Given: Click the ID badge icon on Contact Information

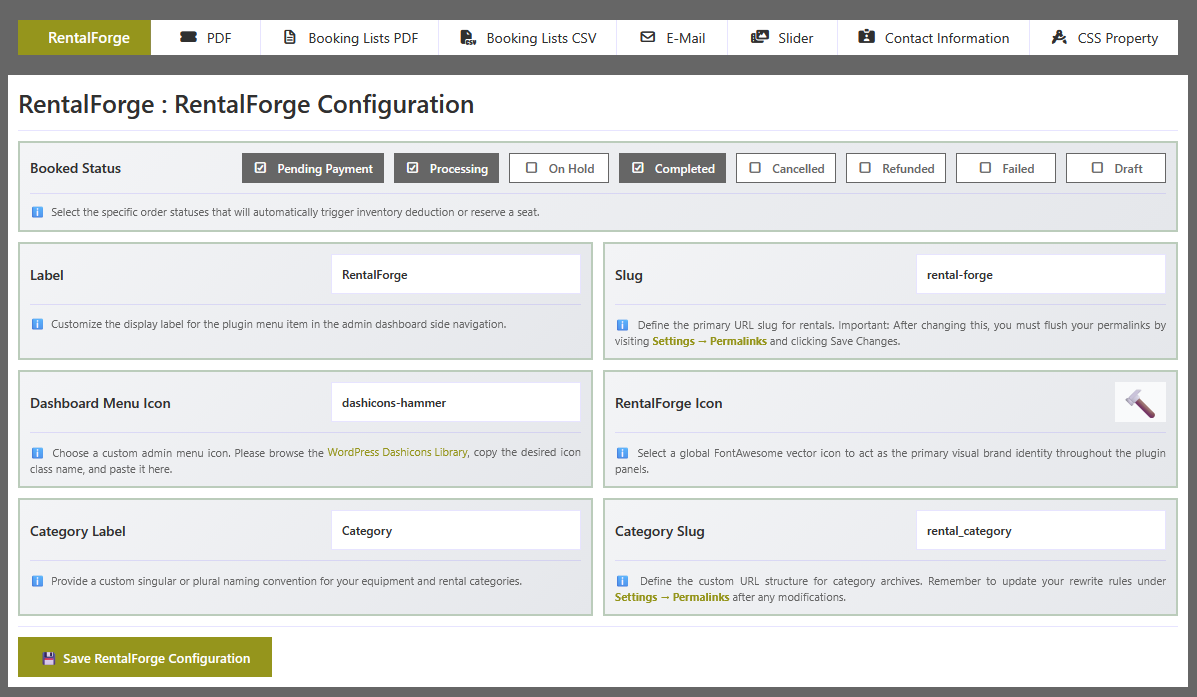Looking at the screenshot, I should click(x=866, y=37).
